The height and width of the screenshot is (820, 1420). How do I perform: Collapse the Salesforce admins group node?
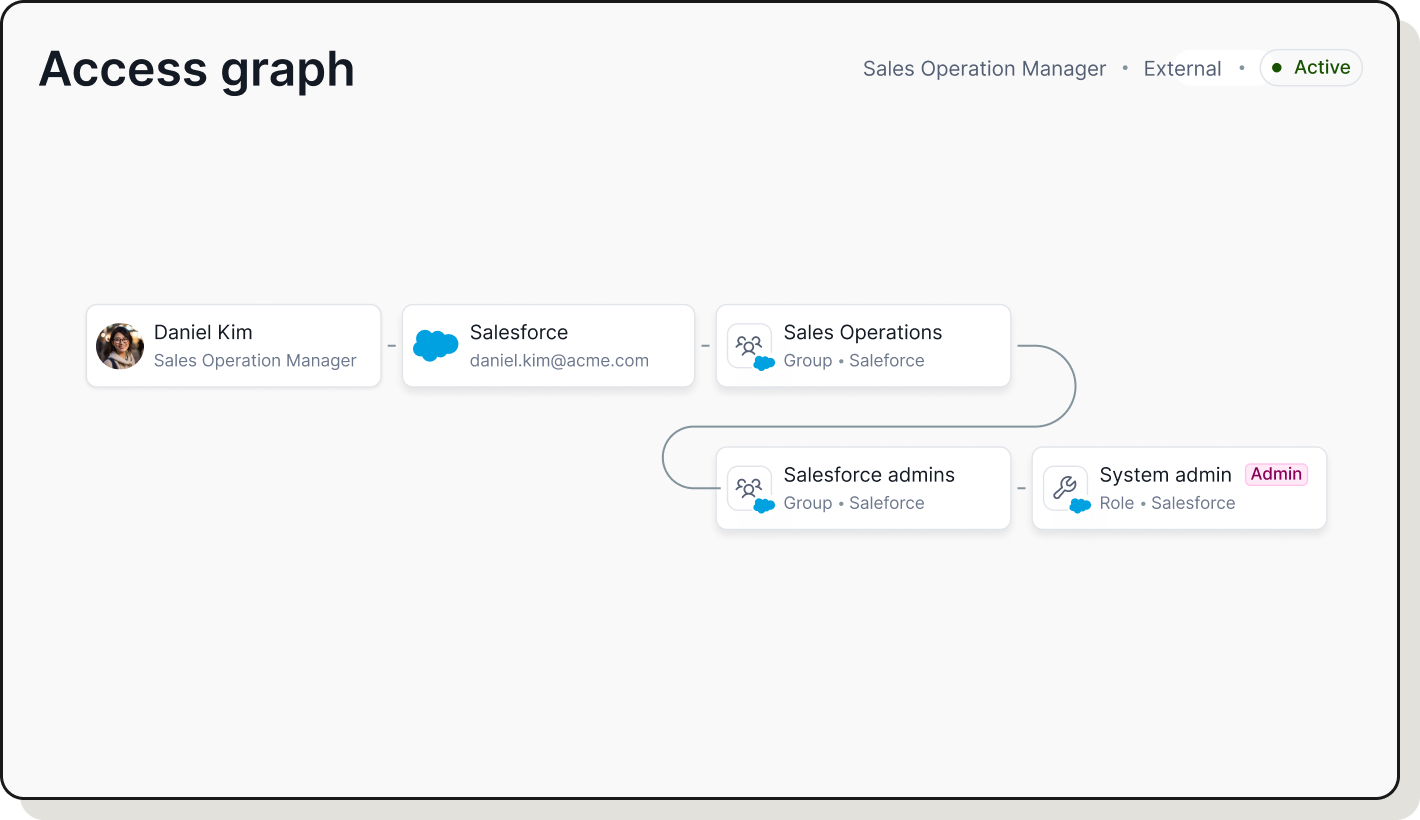(862, 488)
